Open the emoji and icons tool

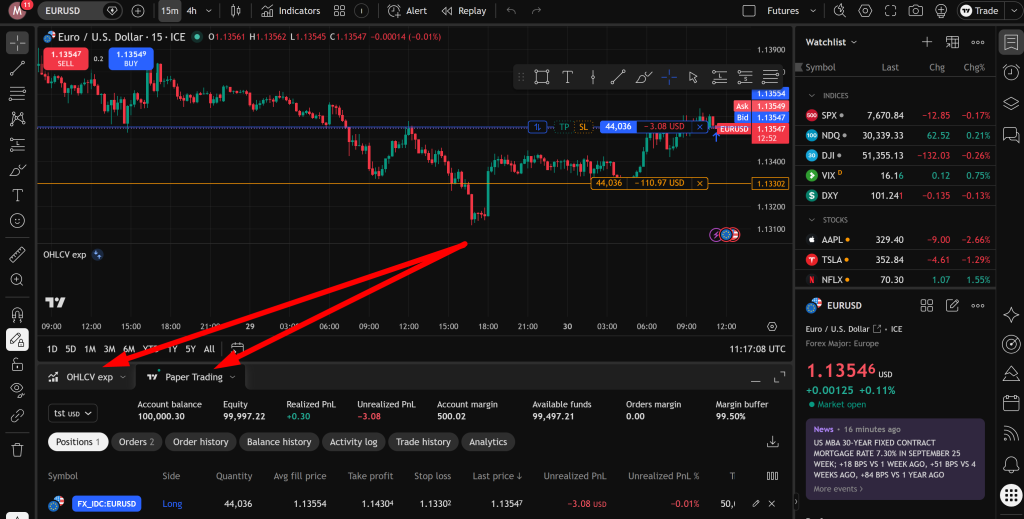pos(17,221)
